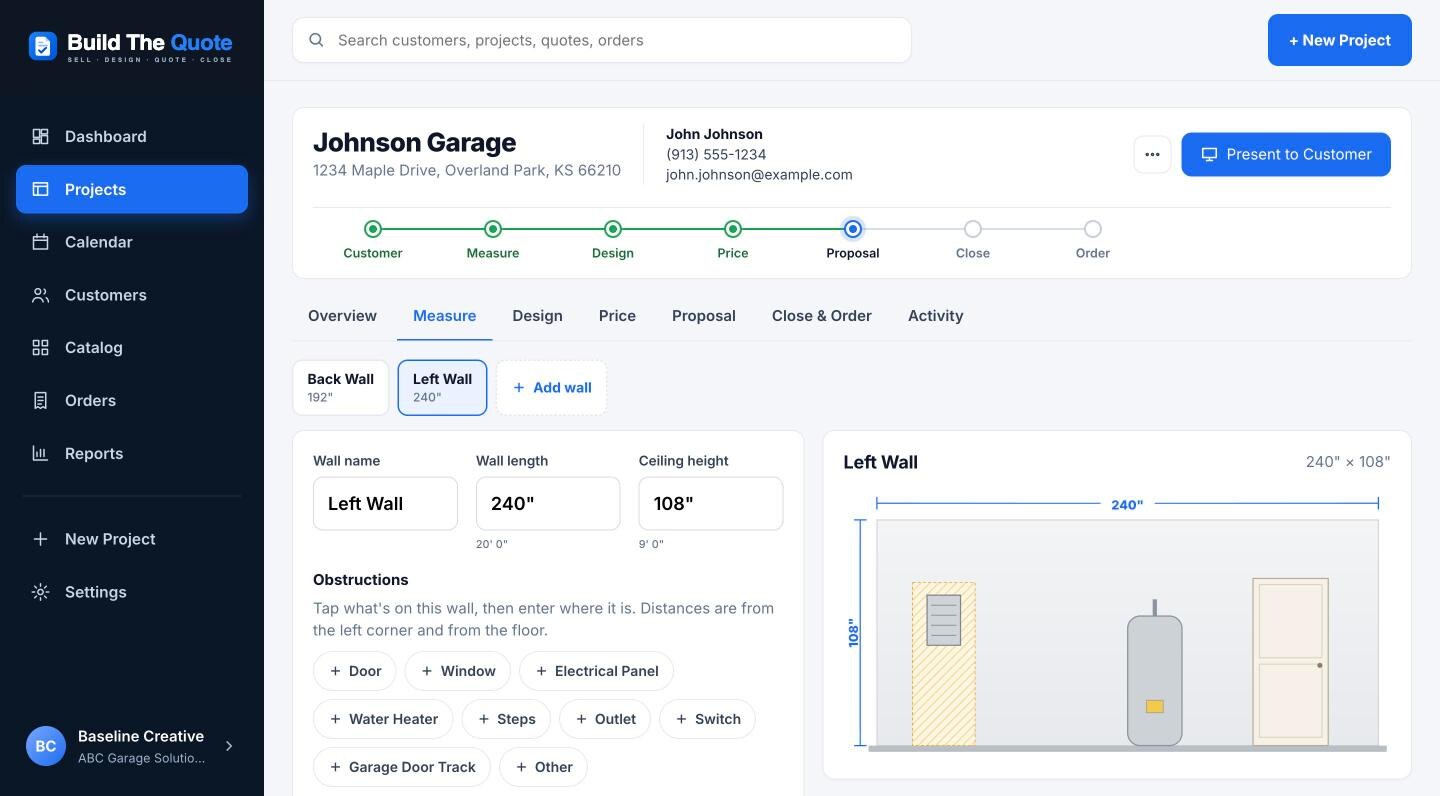Select the Proposal progress step
Screen dimensions: 1440x796
point(853,240)
